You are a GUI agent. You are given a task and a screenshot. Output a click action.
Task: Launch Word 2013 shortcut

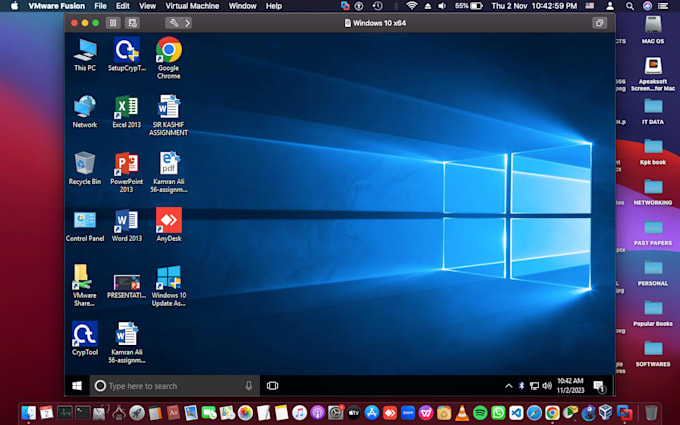tap(127, 226)
